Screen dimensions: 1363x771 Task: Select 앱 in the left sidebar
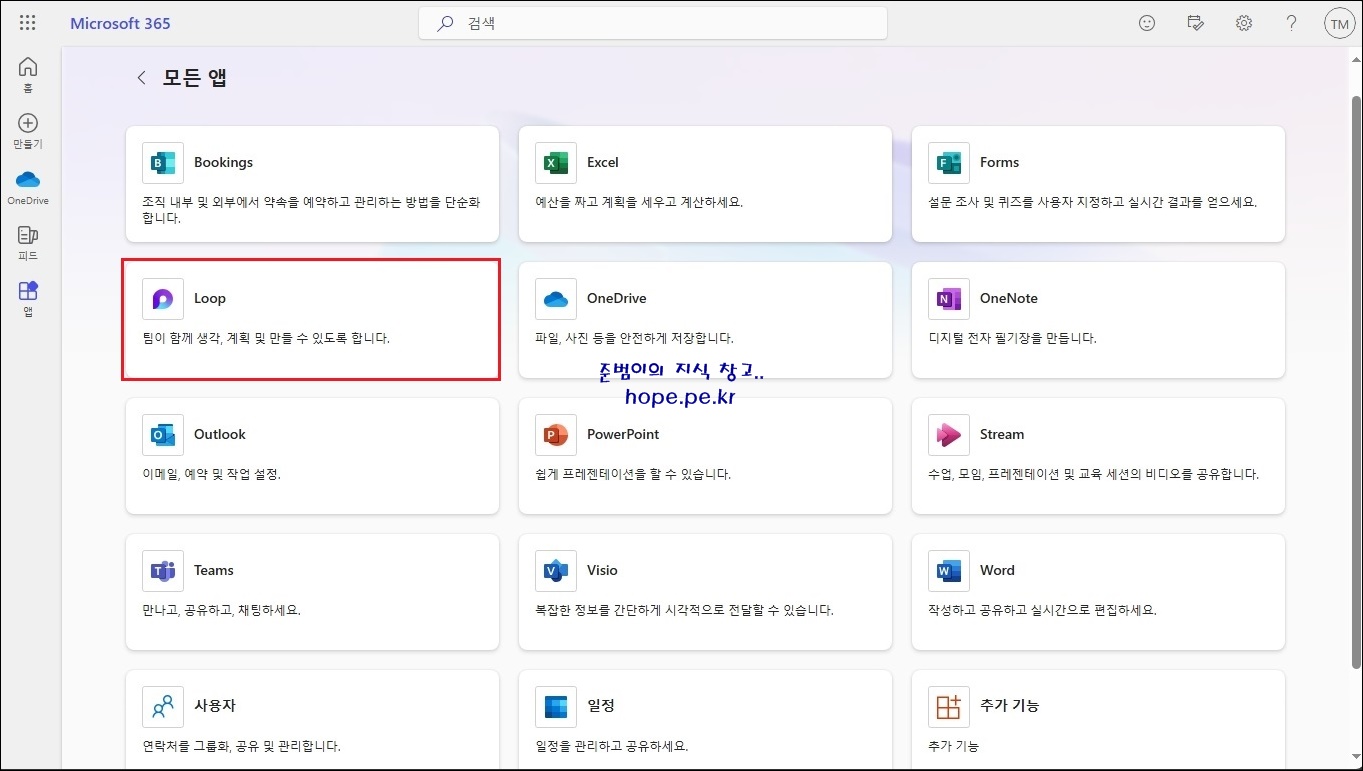28,298
